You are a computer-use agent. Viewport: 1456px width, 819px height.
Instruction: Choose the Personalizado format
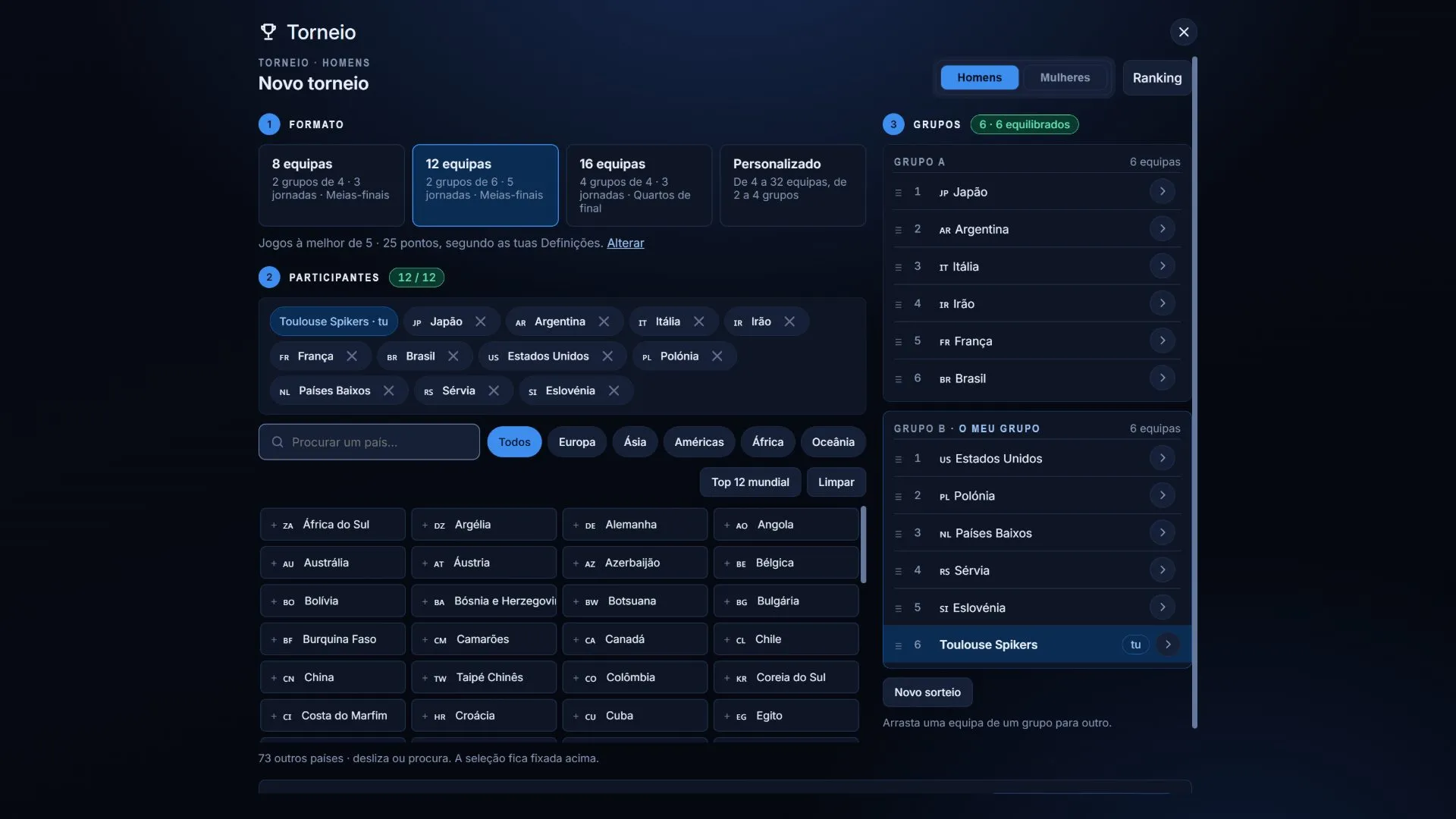click(792, 185)
